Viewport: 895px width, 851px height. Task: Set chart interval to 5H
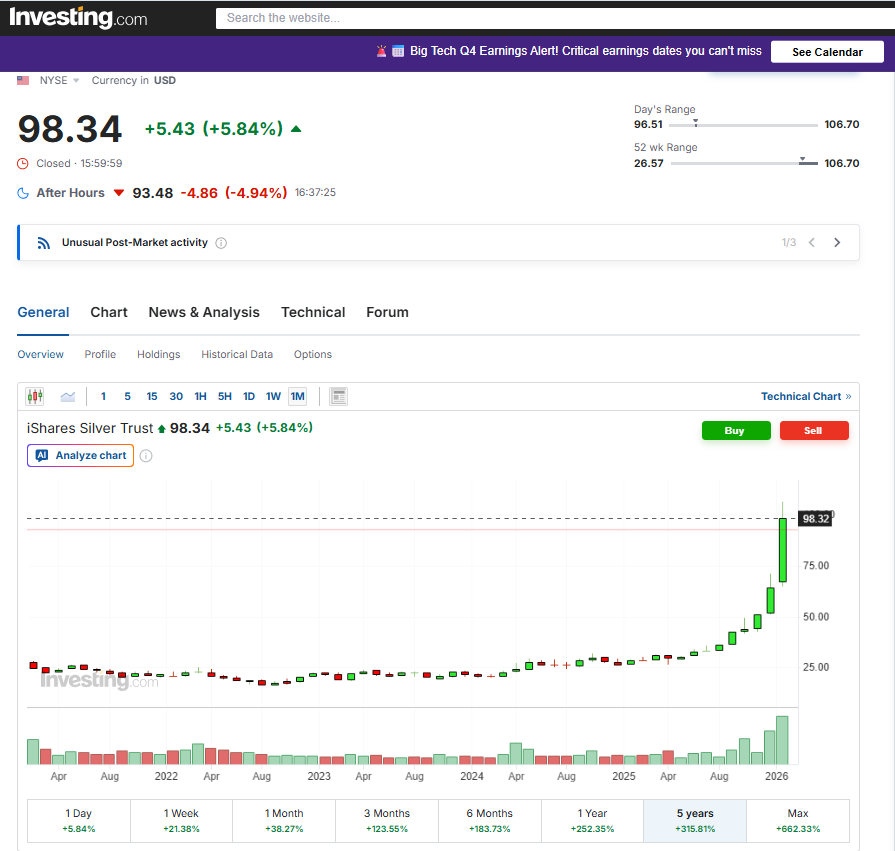[224, 396]
